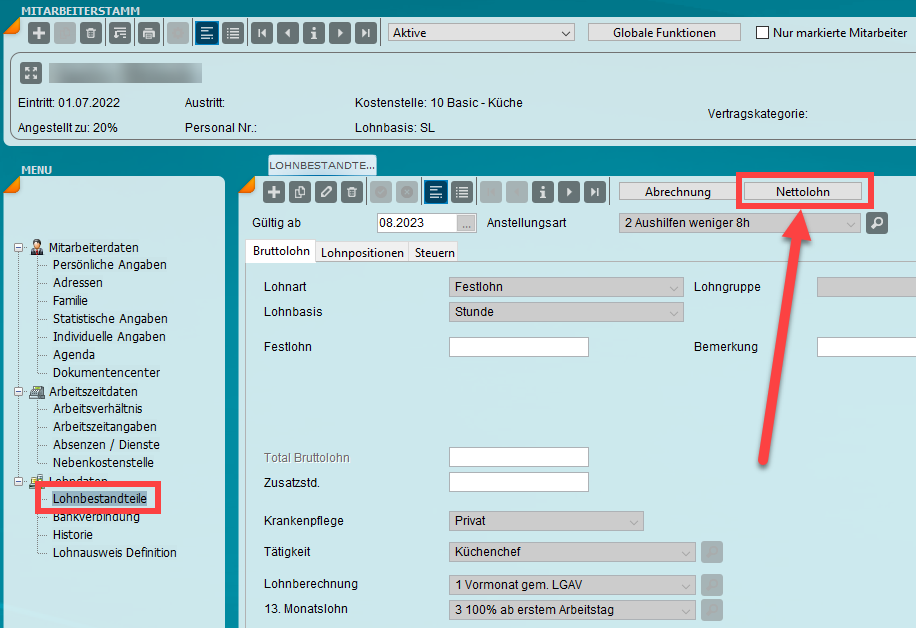Click the add new employee plus icon

pos(39,33)
